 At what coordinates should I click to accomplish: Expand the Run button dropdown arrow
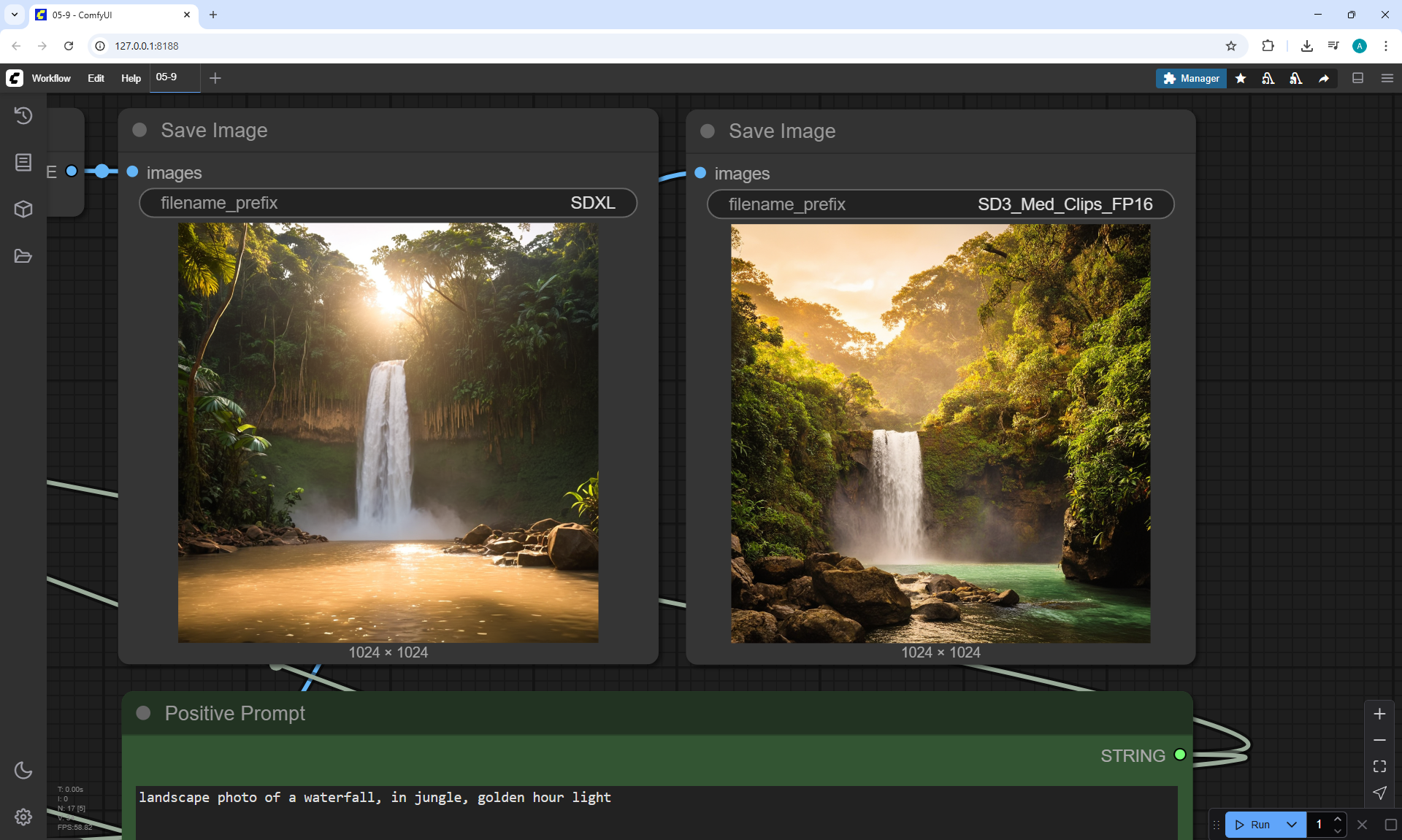click(1292, 825)
